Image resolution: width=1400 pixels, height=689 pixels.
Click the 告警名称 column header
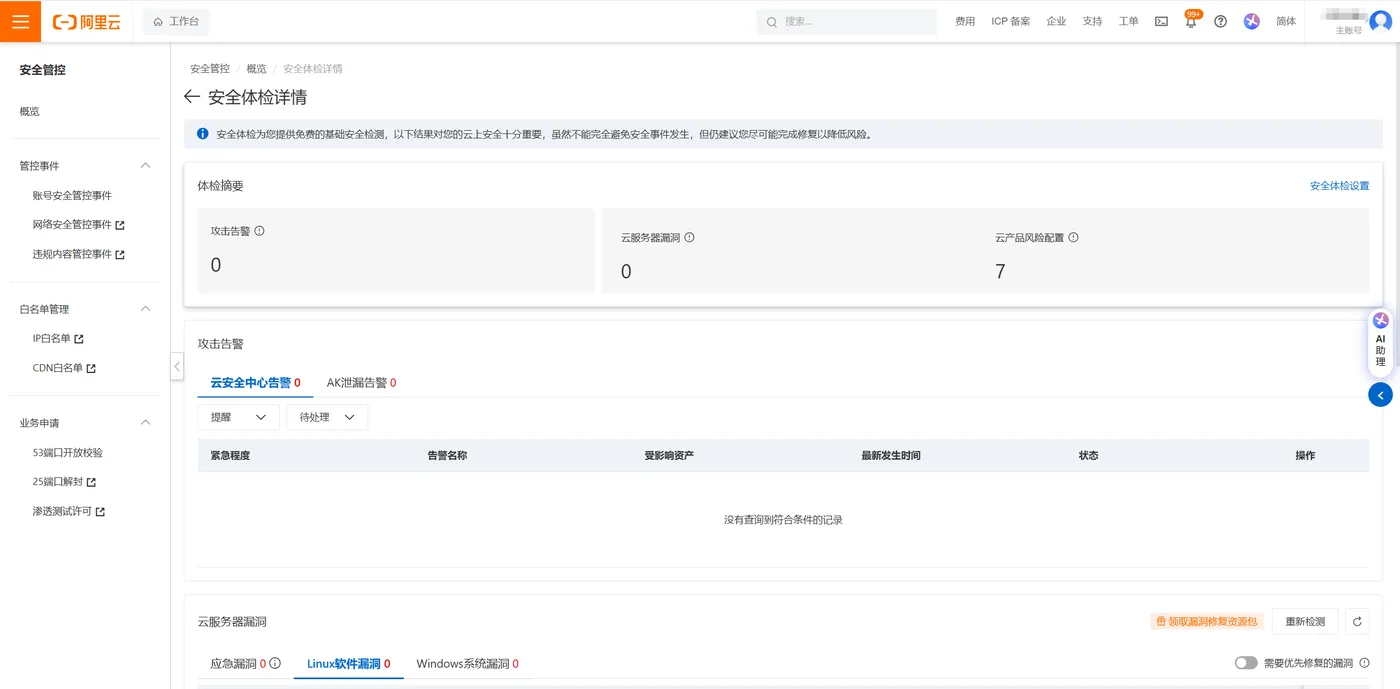[x=447, y=456]
